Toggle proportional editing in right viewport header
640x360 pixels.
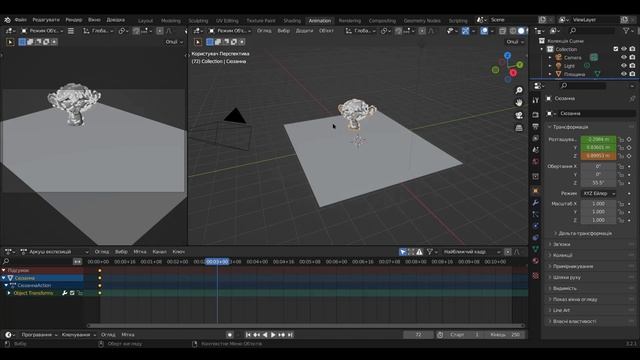[422, 31]
